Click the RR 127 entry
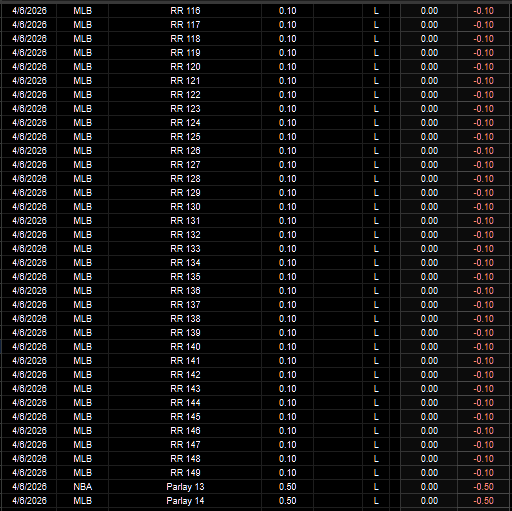Screen dimensions: 512x511 point(185,165)
